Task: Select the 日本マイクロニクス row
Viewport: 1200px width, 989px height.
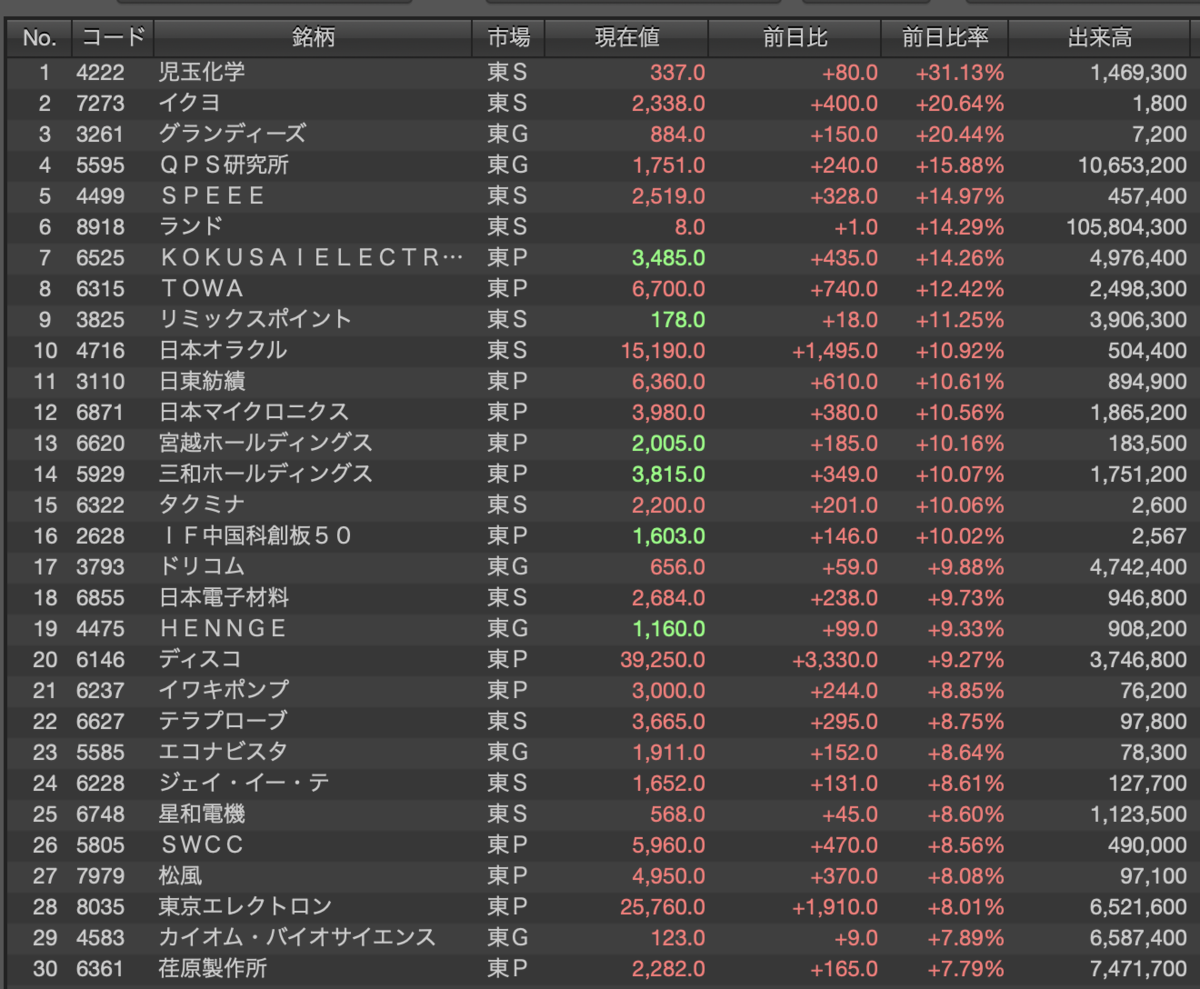Action: coord(600,412)
